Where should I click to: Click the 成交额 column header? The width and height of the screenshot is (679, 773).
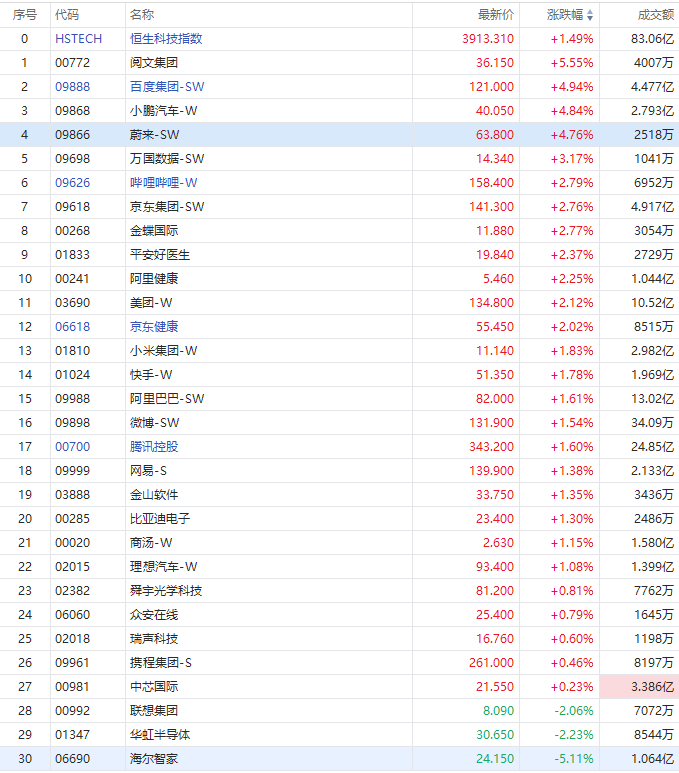(656, 15)
